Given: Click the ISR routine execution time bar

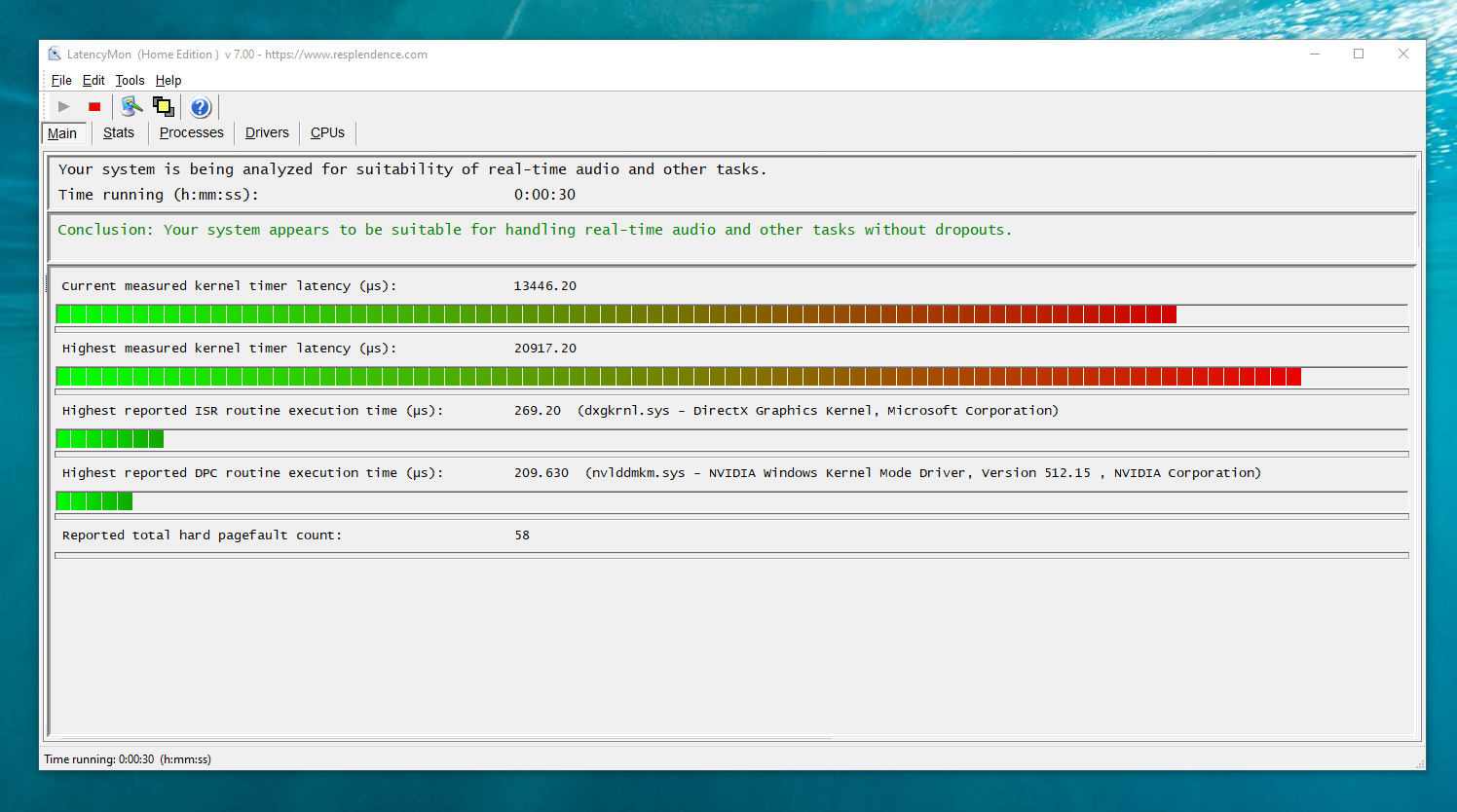Looking at the screenshot, I should [x=731, y=439].
